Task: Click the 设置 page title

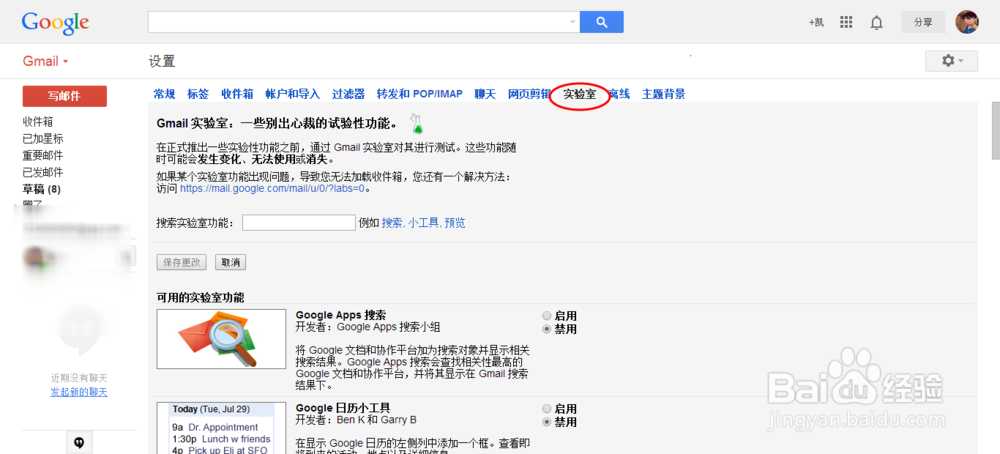Action: click(x=161, y=61)
